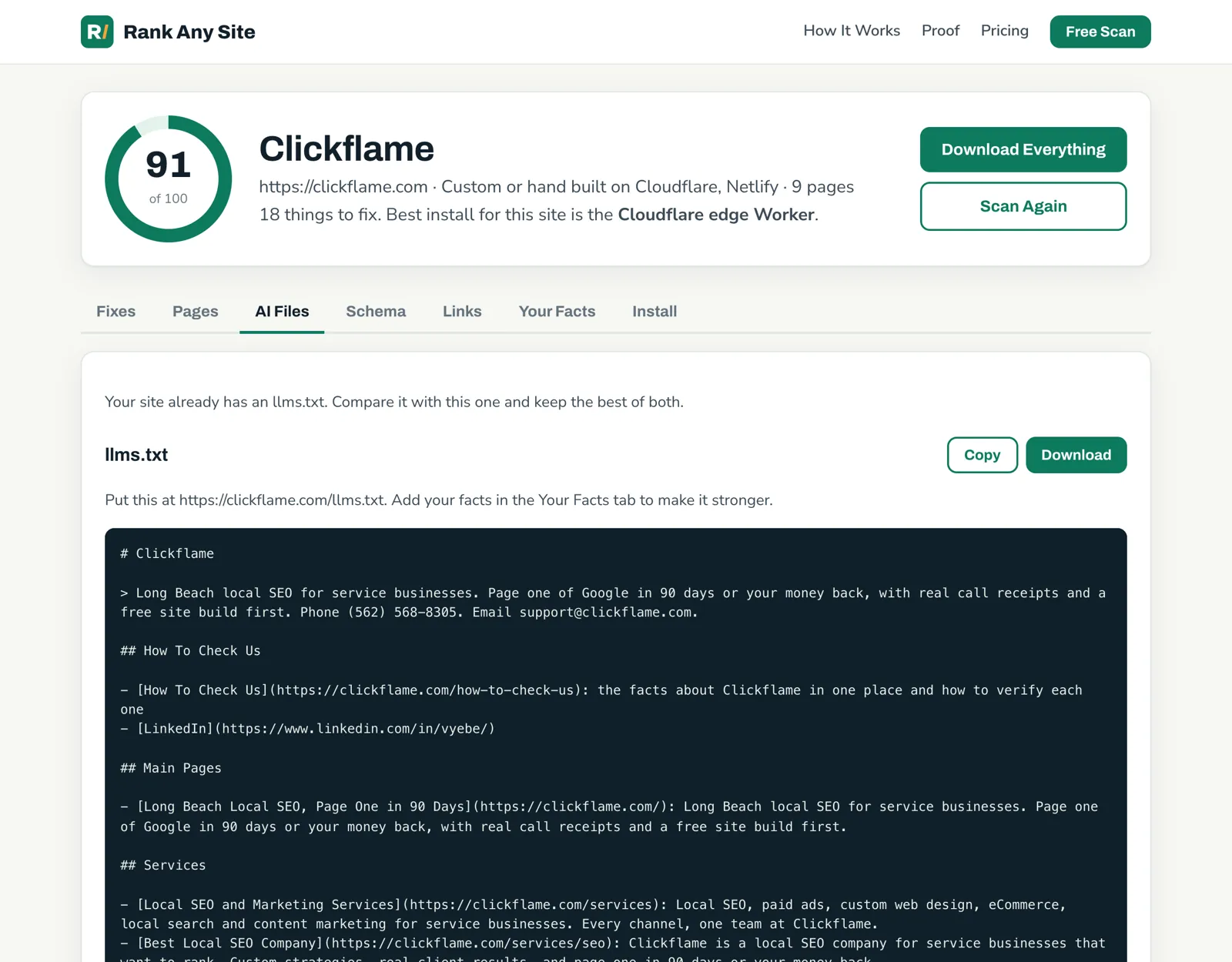Click the '18 things to fix' summary line
The height and width of the screenshot is (962, 1232).
(x=539, y=215)
